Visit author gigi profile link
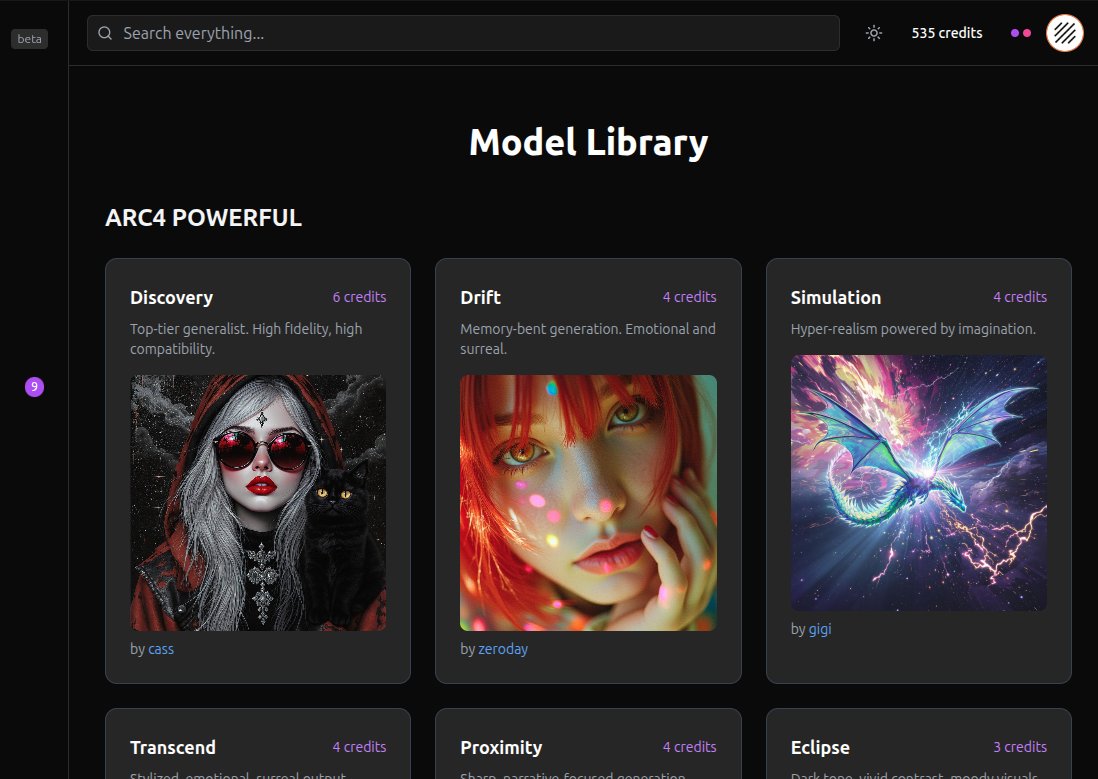 tap(820, 629)
